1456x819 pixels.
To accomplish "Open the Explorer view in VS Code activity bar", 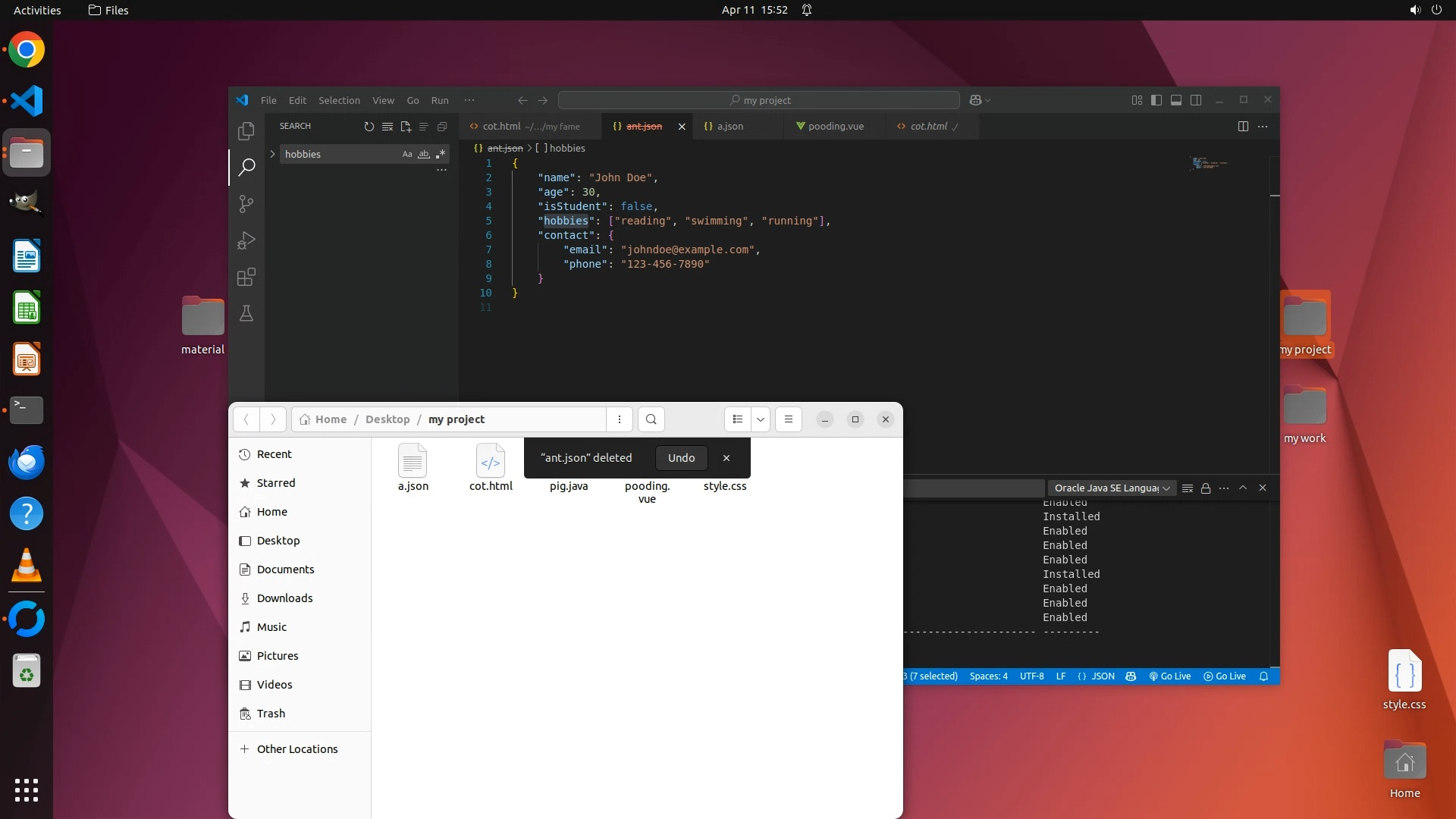I will pos(246,130).
